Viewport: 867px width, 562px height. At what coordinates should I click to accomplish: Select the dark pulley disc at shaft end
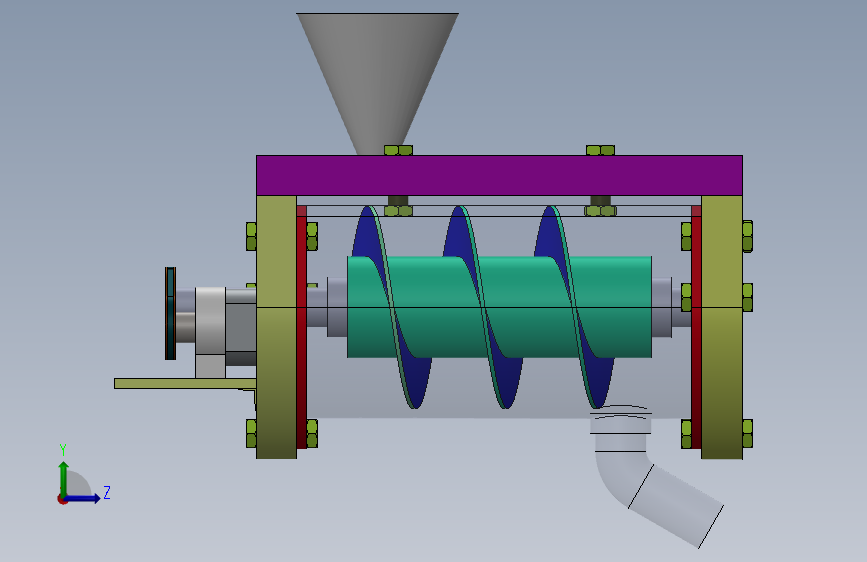point(170,314)
